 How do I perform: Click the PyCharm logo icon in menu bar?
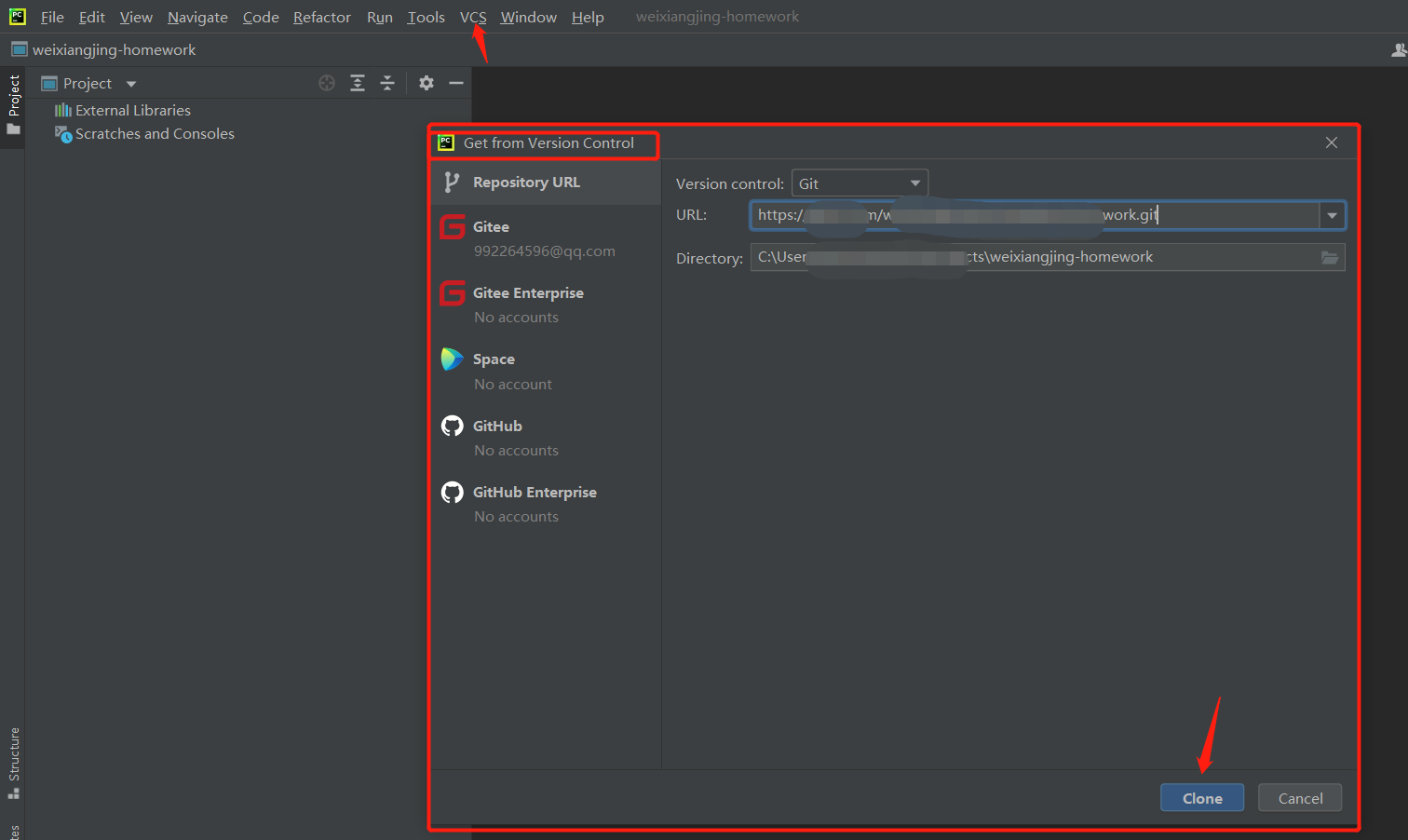tap(18, 16)
